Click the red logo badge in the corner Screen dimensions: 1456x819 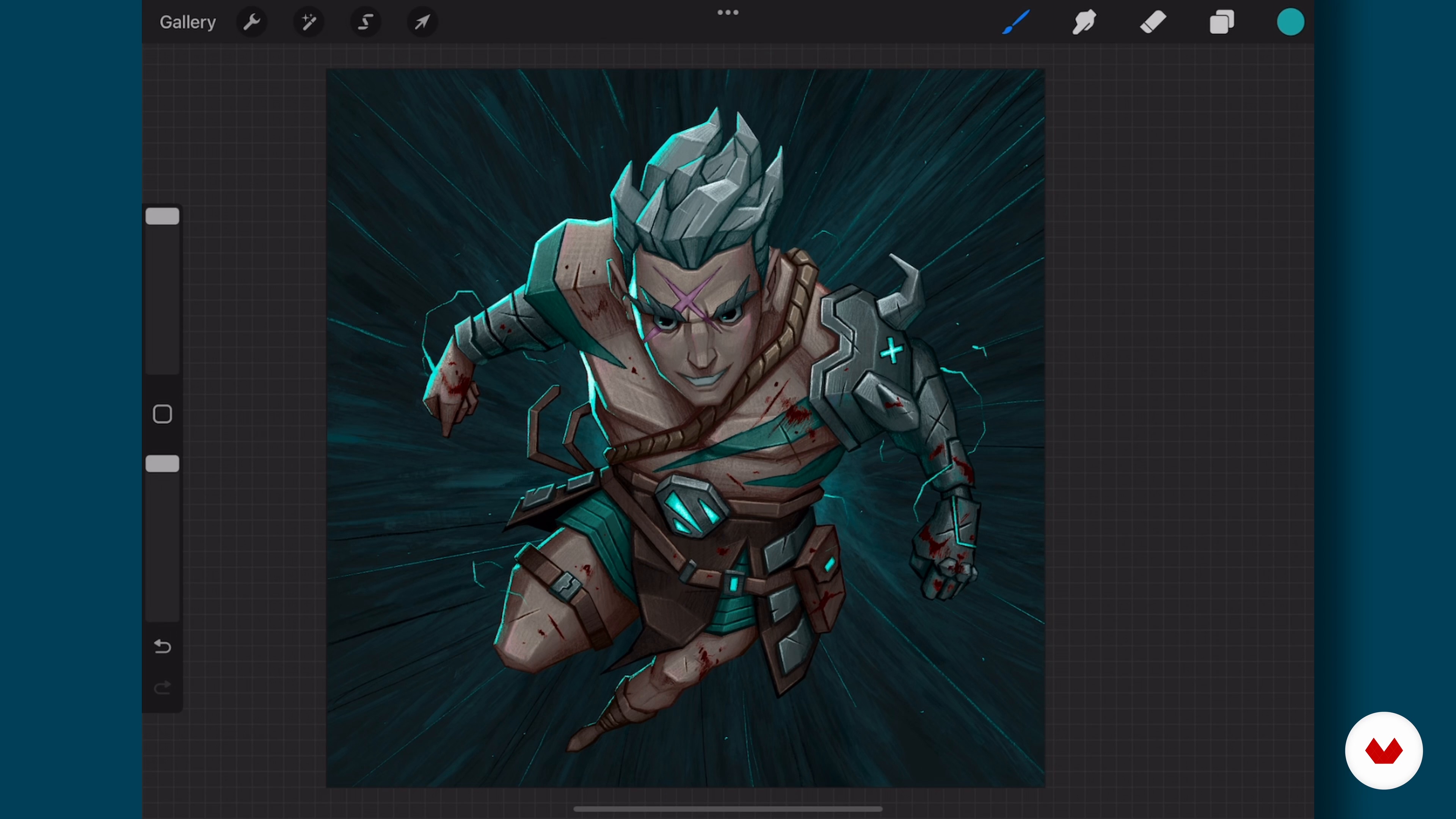(x=1384, y=751)
